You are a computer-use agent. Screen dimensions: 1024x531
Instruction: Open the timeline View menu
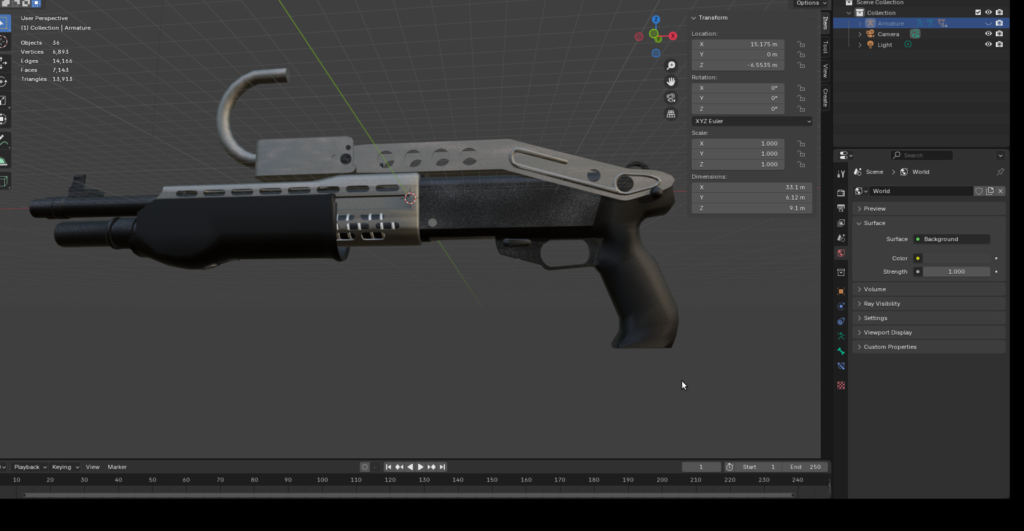pyautogui.click(x=93, y=467)
